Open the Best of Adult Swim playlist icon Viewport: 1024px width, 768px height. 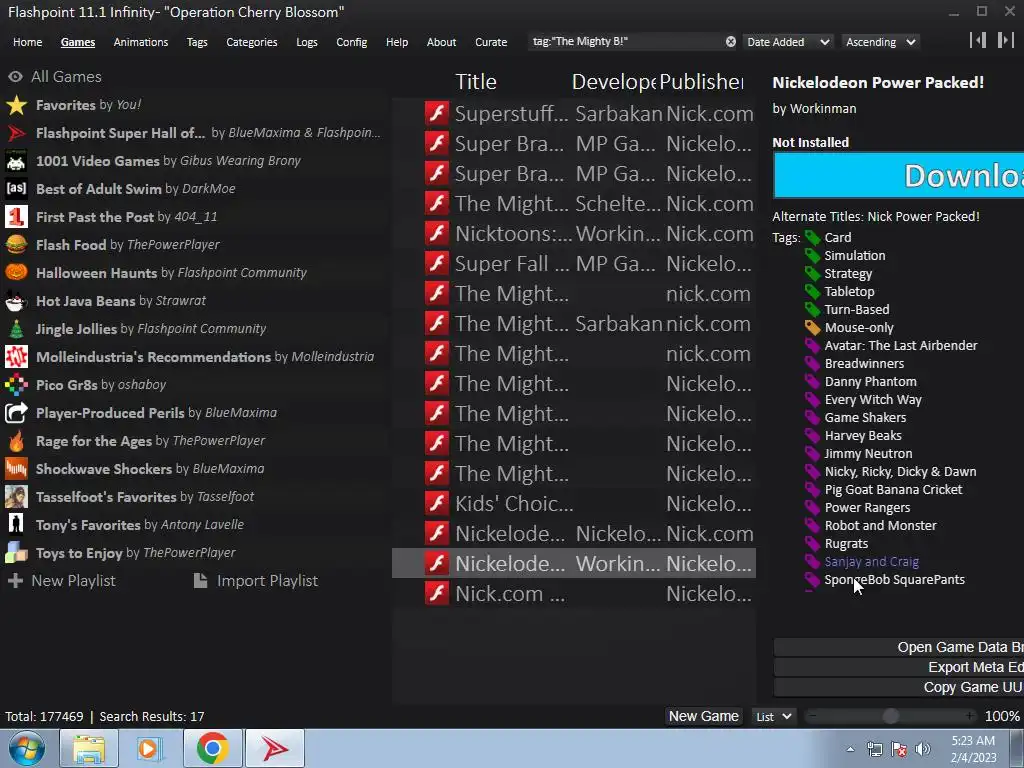(16, 189)
